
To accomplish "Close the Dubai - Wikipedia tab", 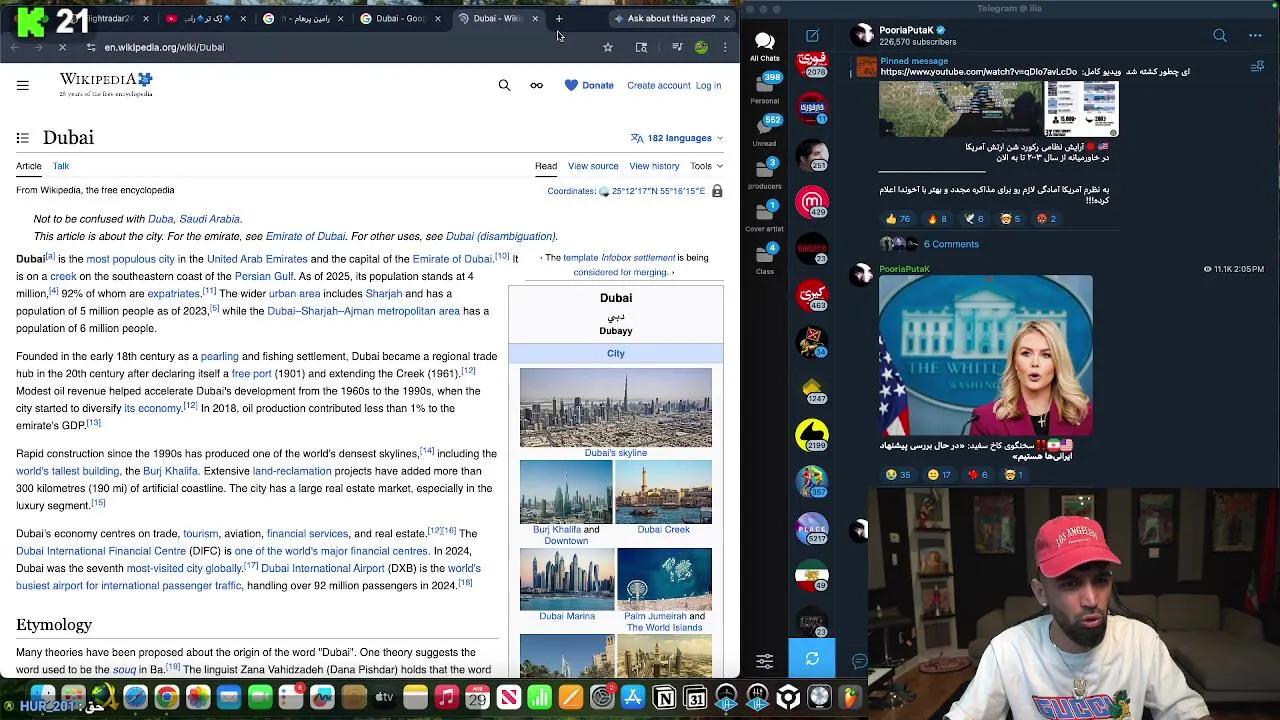I will 535,18.
